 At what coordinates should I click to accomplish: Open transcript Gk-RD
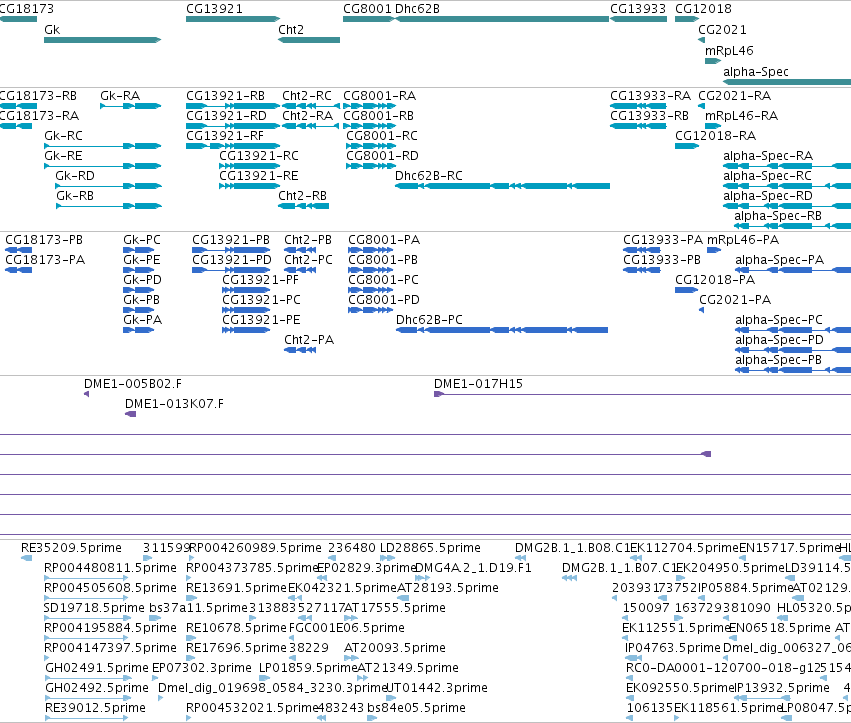click(75, 176)
